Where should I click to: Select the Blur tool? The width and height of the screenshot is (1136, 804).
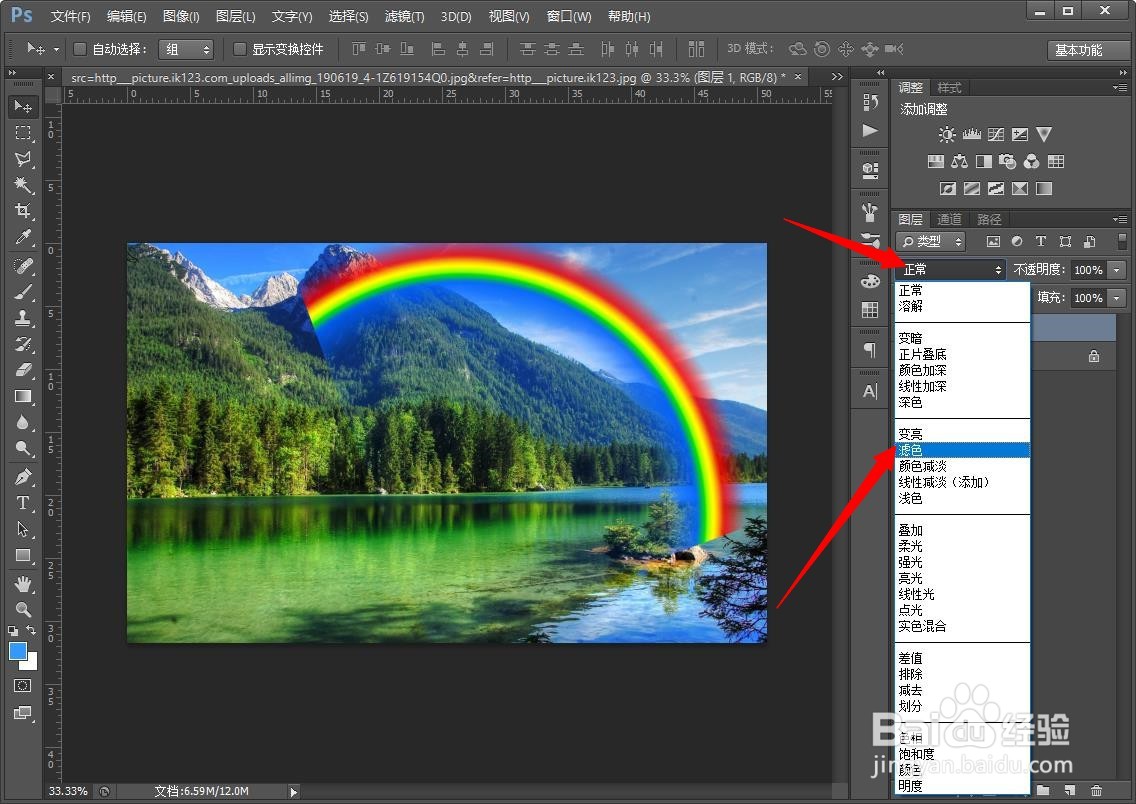23,422
